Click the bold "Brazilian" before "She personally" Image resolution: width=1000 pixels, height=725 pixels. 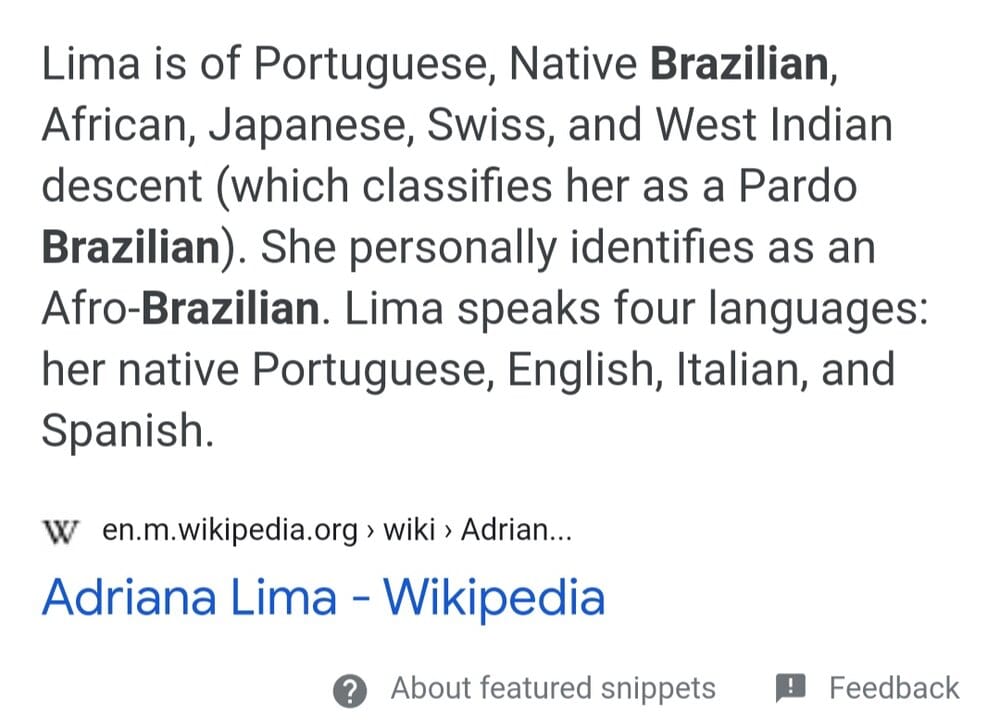130,248
